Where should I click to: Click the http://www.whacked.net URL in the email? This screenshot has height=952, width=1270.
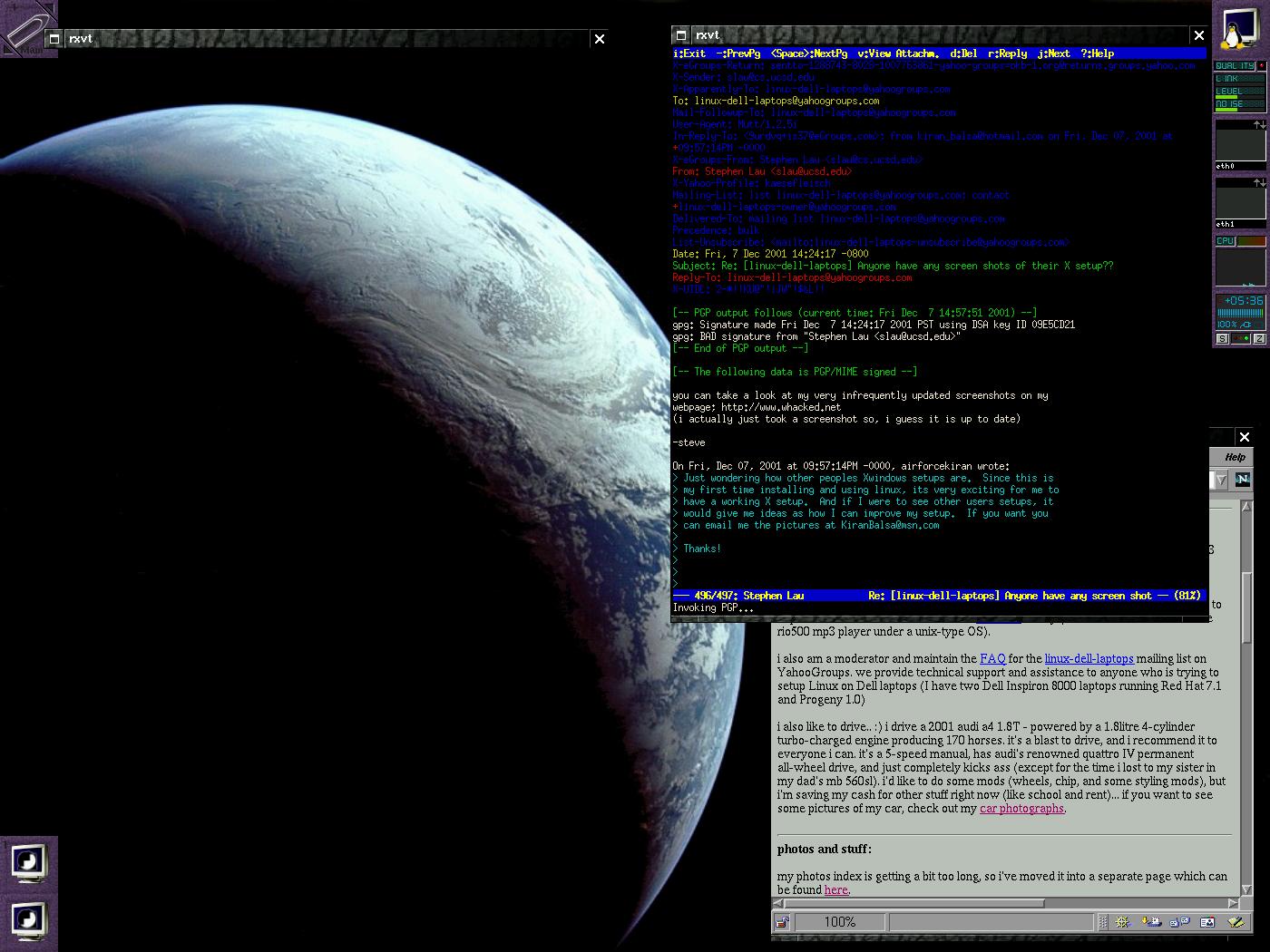[781, 407]
